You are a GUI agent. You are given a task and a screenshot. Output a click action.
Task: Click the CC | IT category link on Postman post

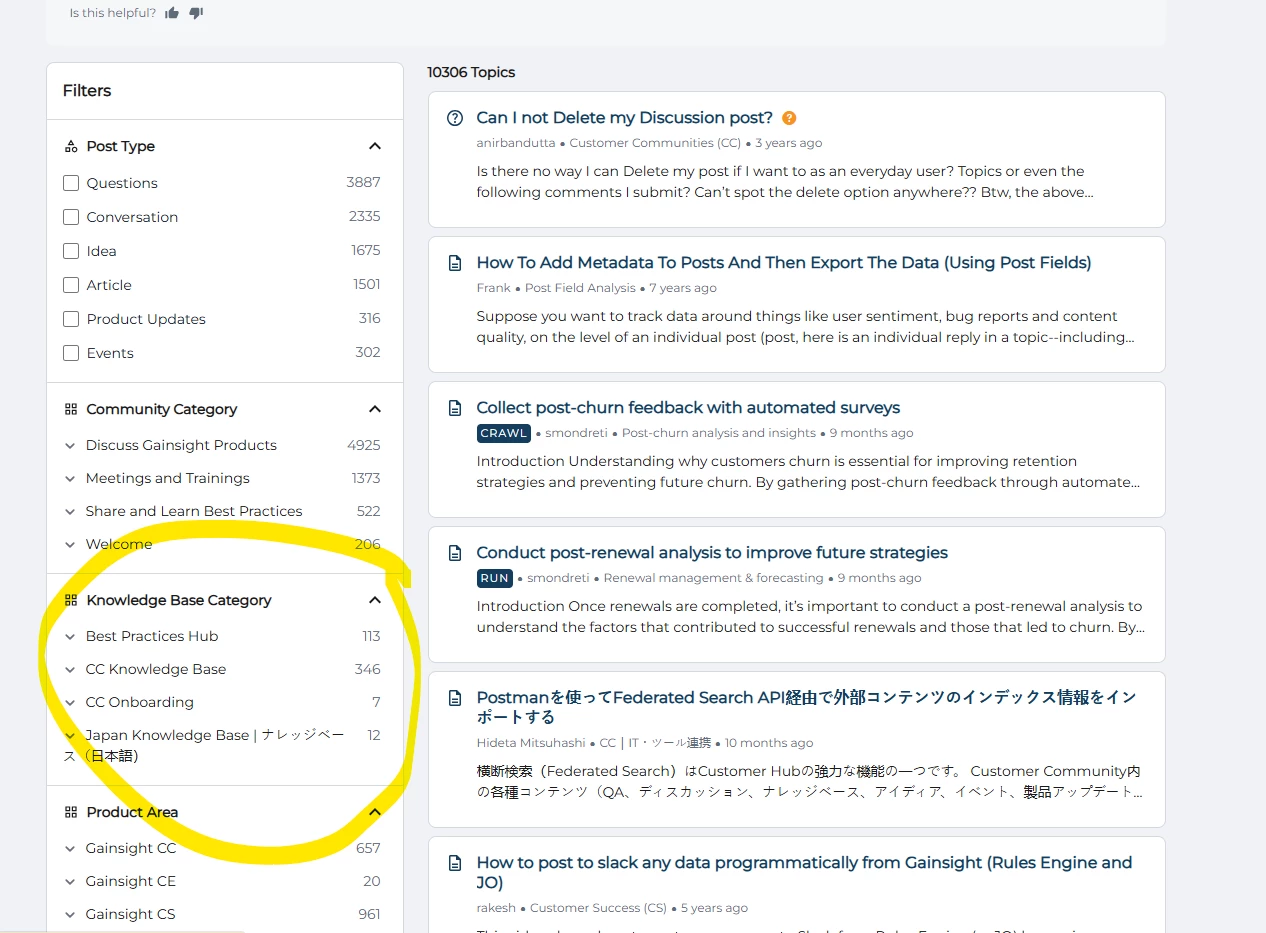point(656,743)
